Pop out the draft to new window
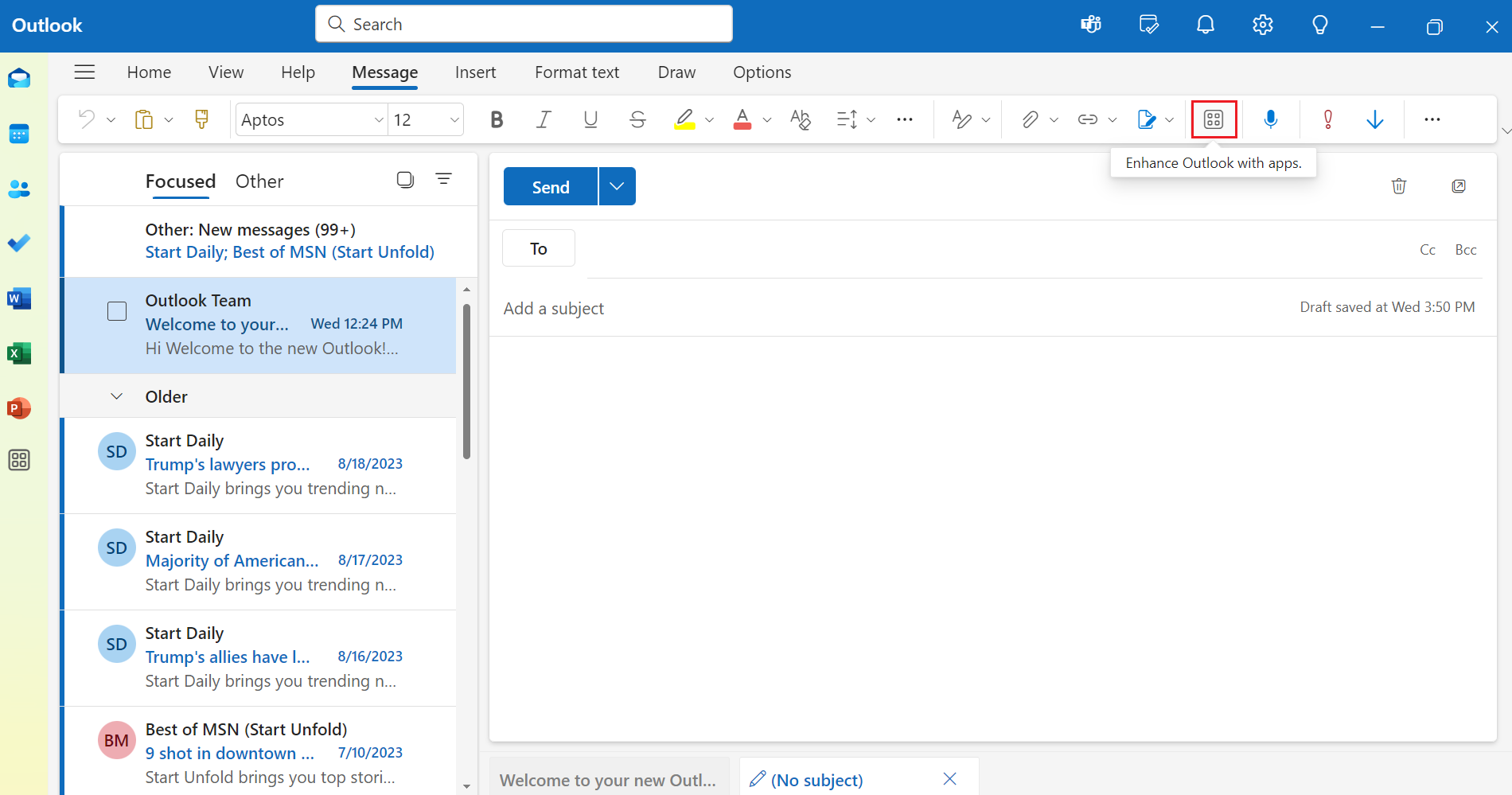Screen dimensions: 1512x795 click(x=1459, y=186)
